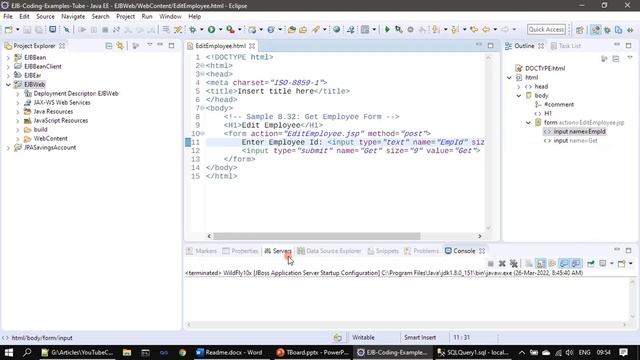This screenshot has height=360, width=640.
Task: Open the Window menu
Action: pos(170,16)
